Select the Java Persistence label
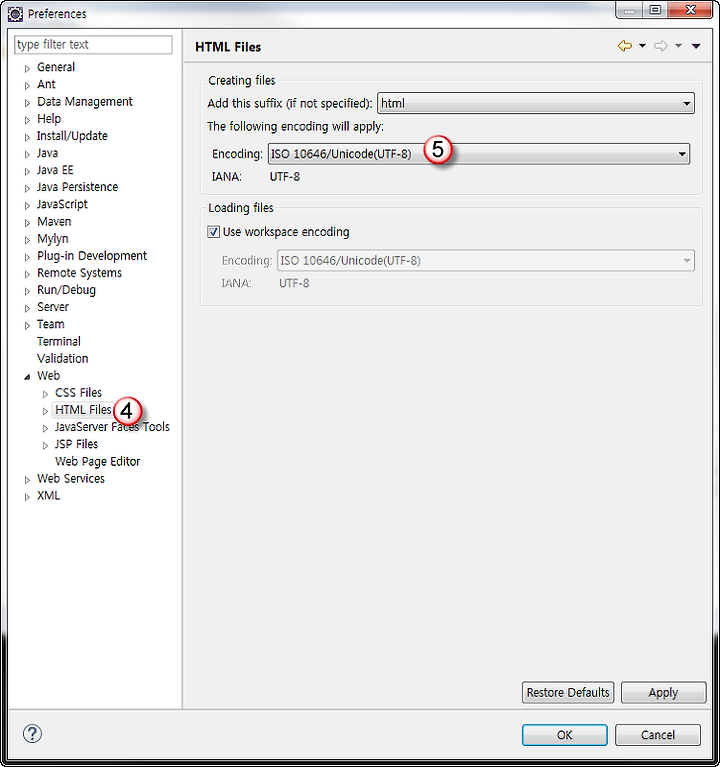 pos(77,187)
